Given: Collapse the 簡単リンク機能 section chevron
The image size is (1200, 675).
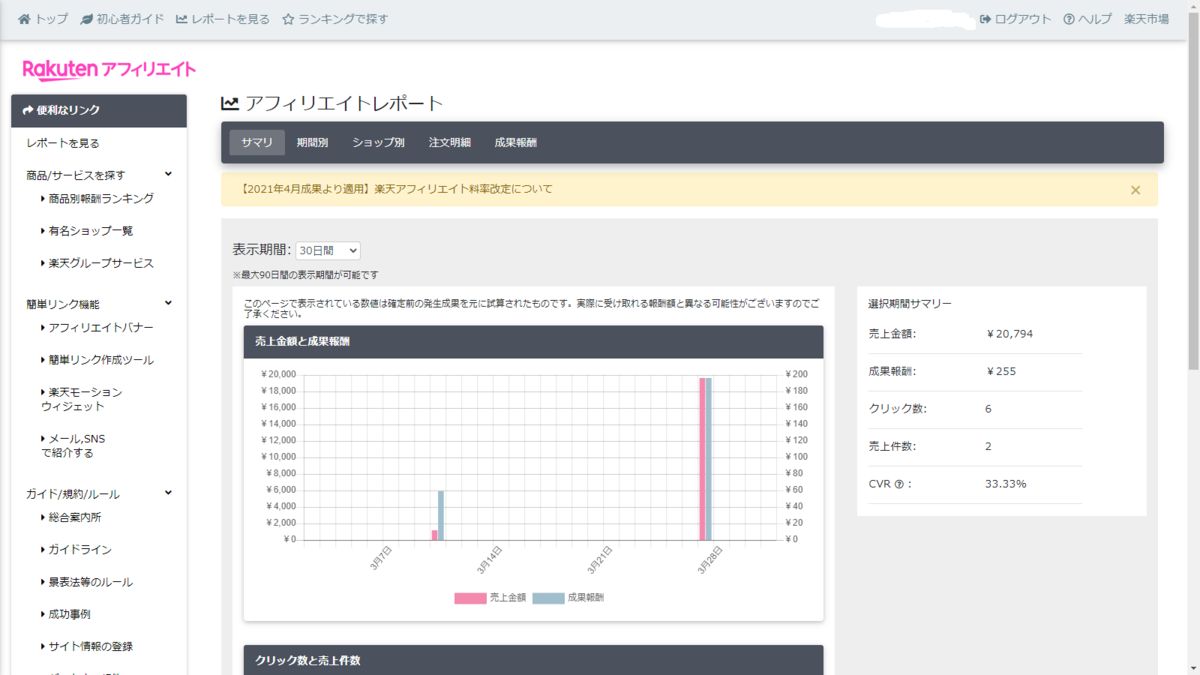Looking at the screenshot, I should [x=168, y=303].
